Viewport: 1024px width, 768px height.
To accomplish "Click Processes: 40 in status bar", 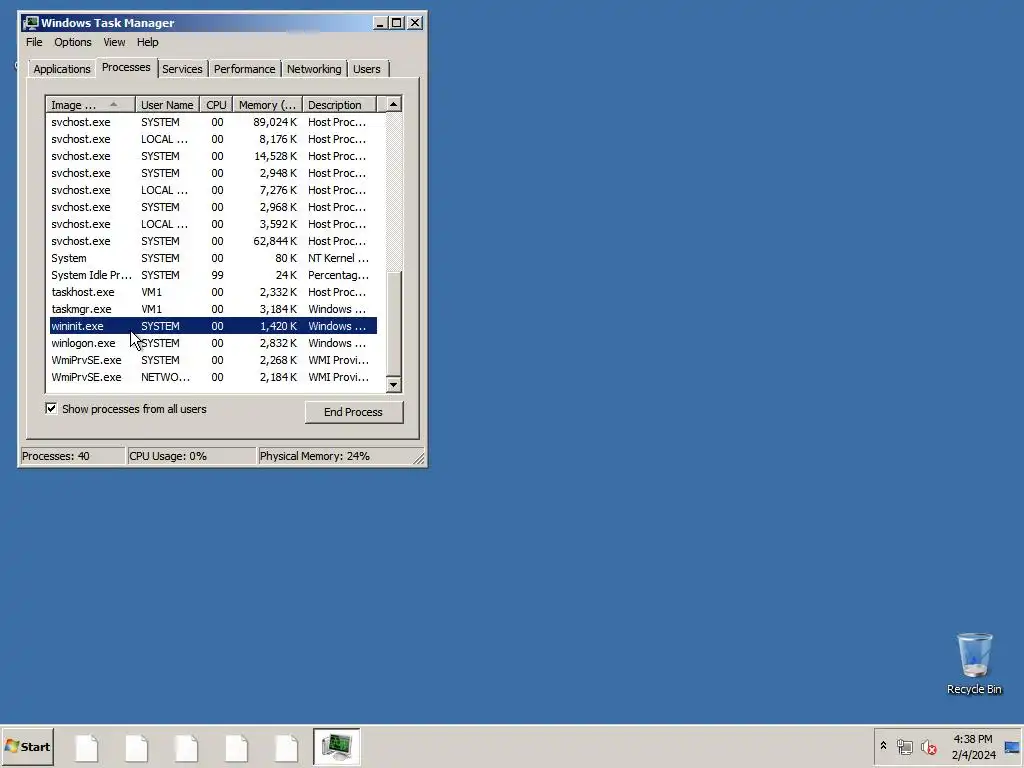I will tap(72, 456).
